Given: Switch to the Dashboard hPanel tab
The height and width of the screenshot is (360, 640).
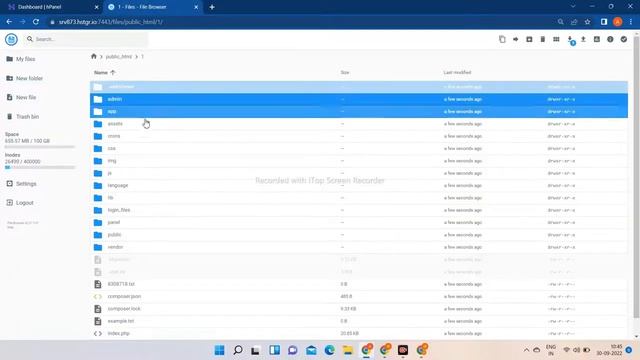Looking at the screenshot, I should pyautogui.click(x=53, y=7).
